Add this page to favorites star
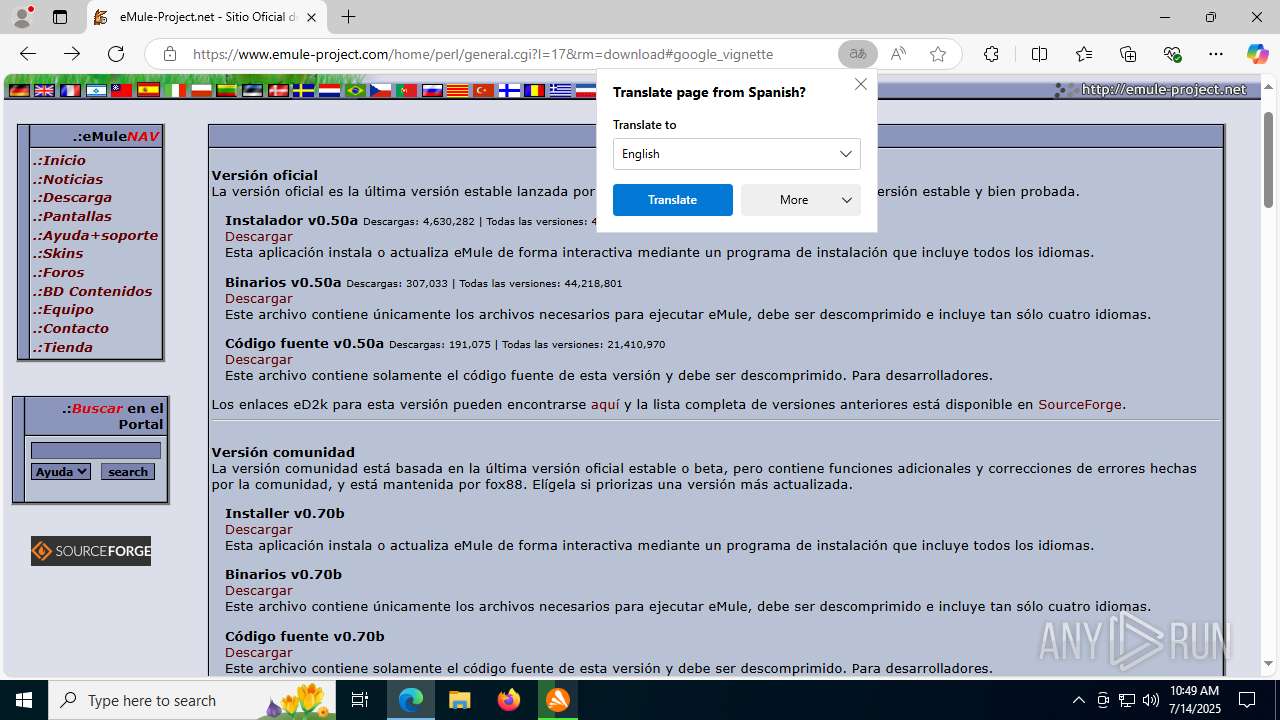Image resolution: width=1280 pixels, height=720 pixels. pyautogui.click(x=937, y=54)
